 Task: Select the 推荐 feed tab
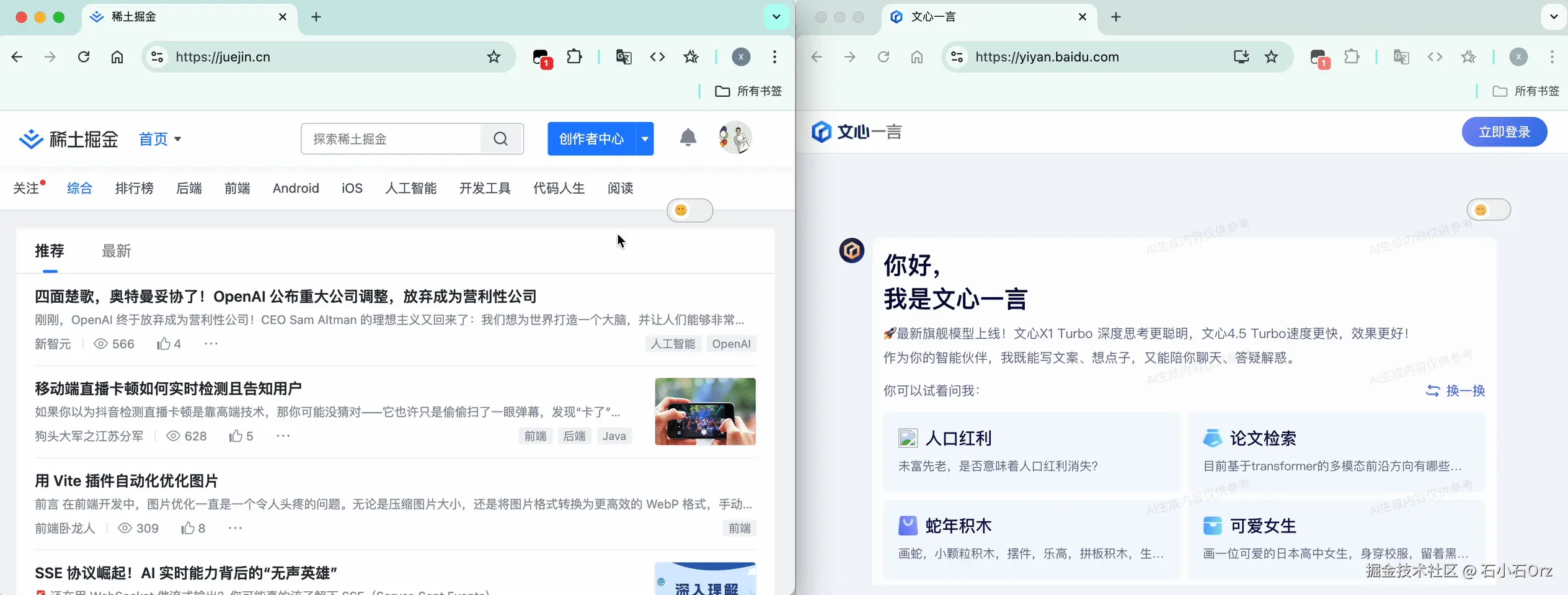tap(50, 251)
